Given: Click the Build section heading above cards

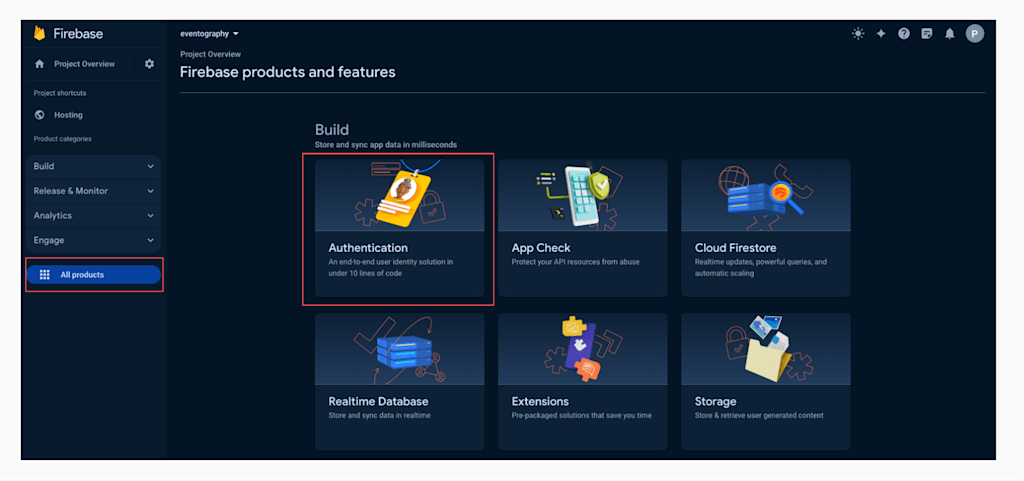Looking at the screenshot, I should (332, 129).
